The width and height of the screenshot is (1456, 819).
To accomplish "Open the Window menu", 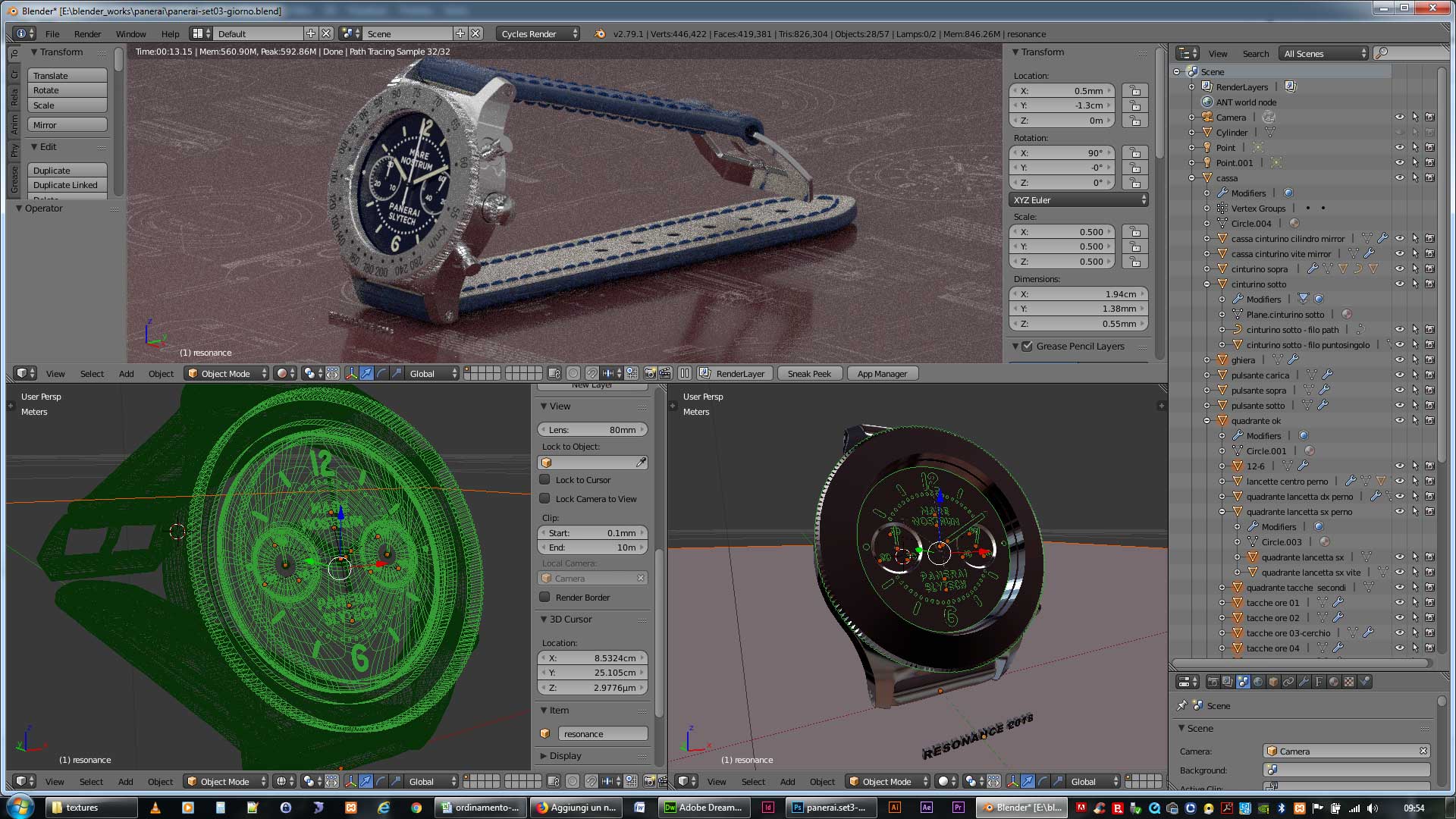I will [130, 33].
